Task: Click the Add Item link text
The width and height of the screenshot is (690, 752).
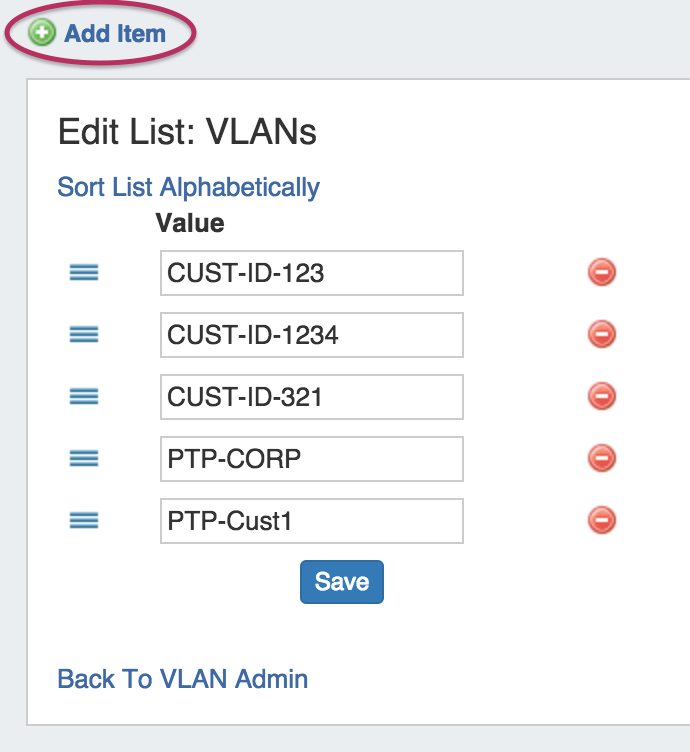Action: (x=114, y=33)
